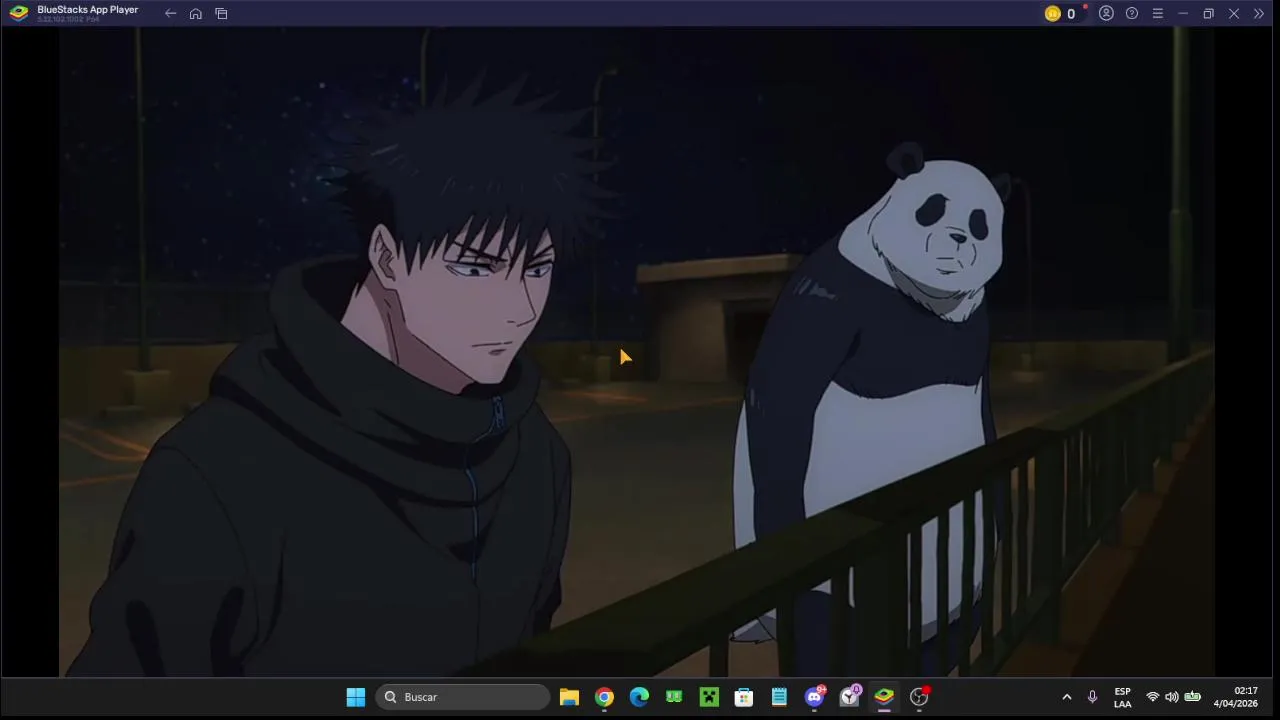Open the BlueStacks account profile icon

tap(1106, 14)
